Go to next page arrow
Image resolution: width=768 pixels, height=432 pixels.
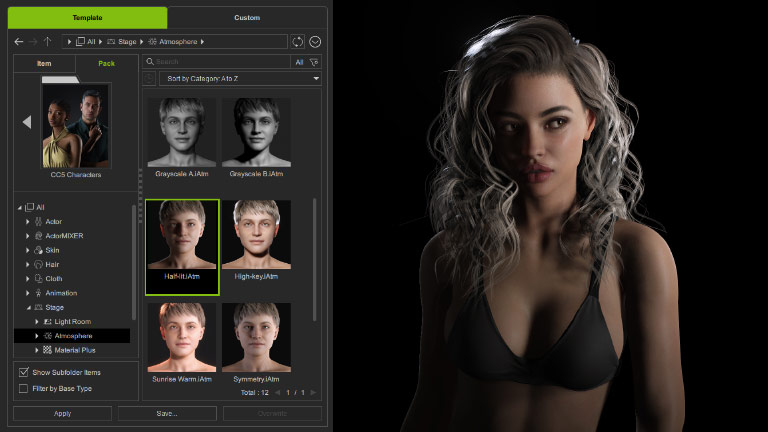[x=313, y=392]
